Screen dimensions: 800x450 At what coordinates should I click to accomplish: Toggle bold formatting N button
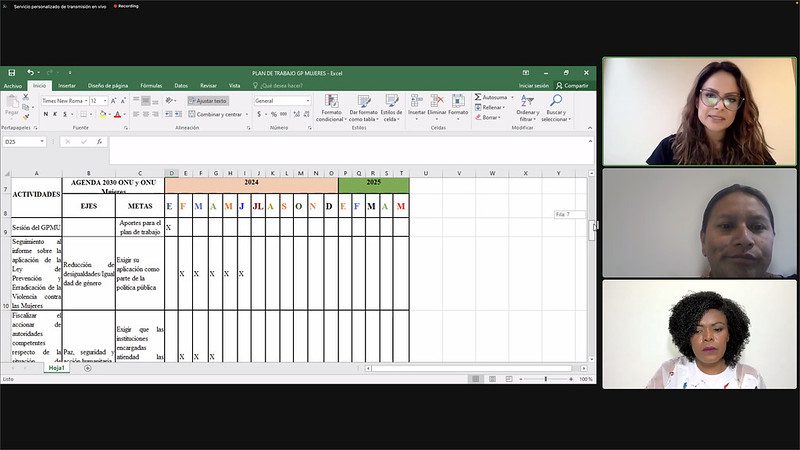(x=46, y=114)
